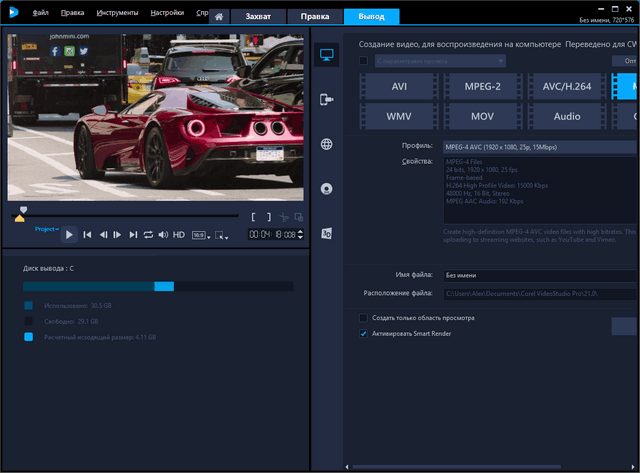Expand the preview resize options dropdown
This screenshot has height=473, width=640.
tap(222, 235)
